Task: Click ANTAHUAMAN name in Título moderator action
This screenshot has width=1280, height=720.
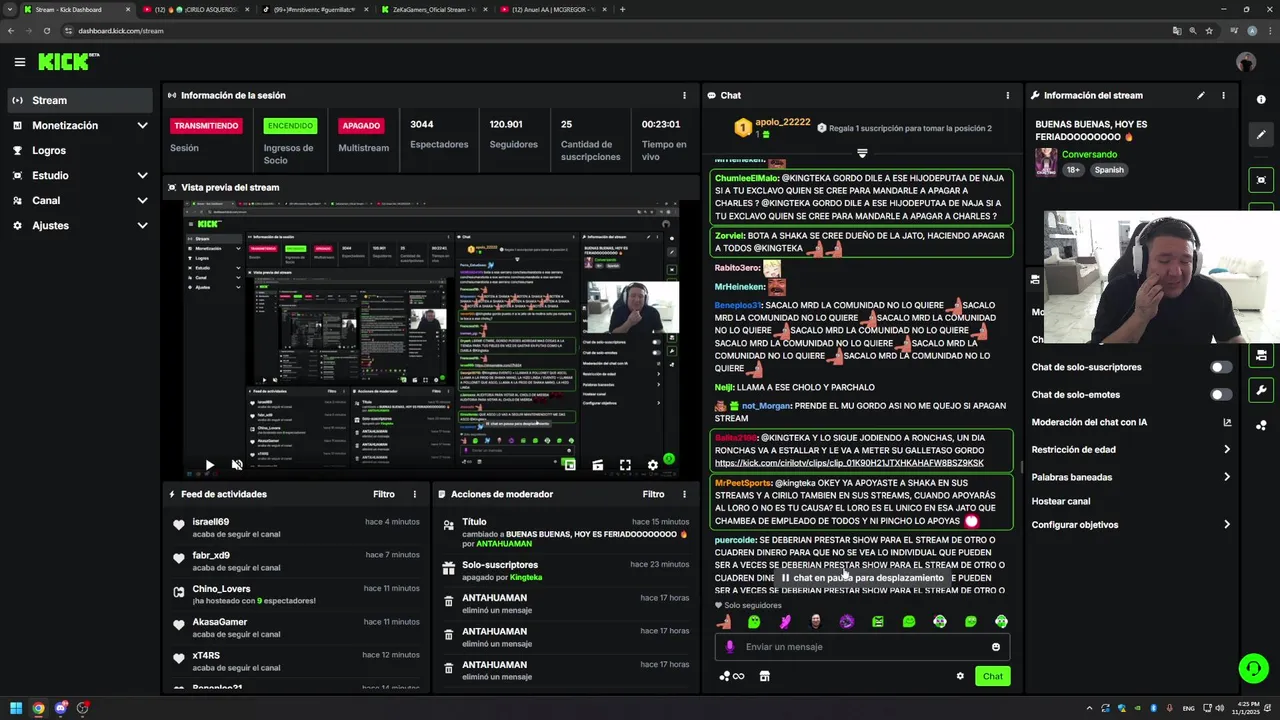Action: (504, 544)
